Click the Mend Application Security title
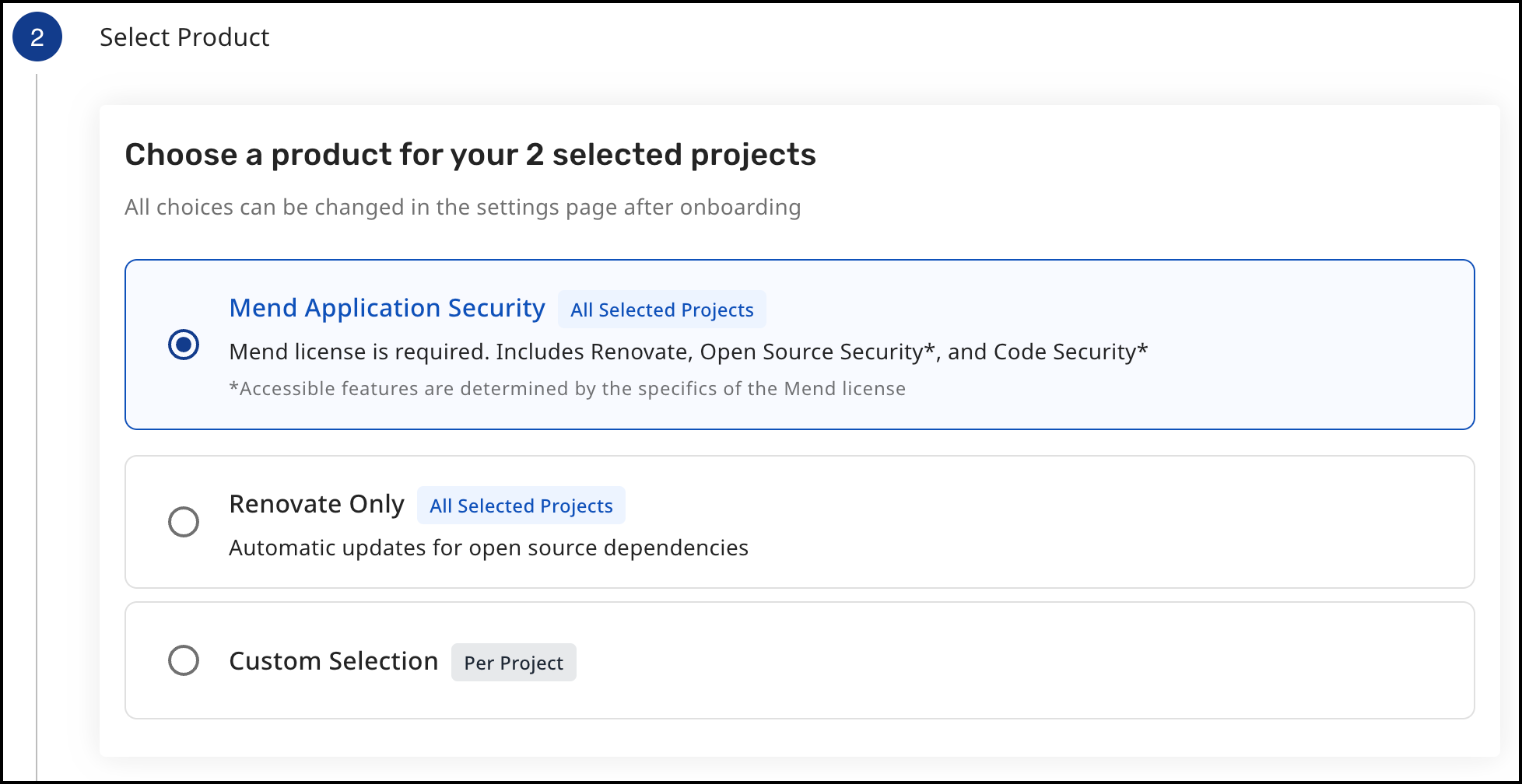This screenshot has width=1522, height=784. click(387, 308)
